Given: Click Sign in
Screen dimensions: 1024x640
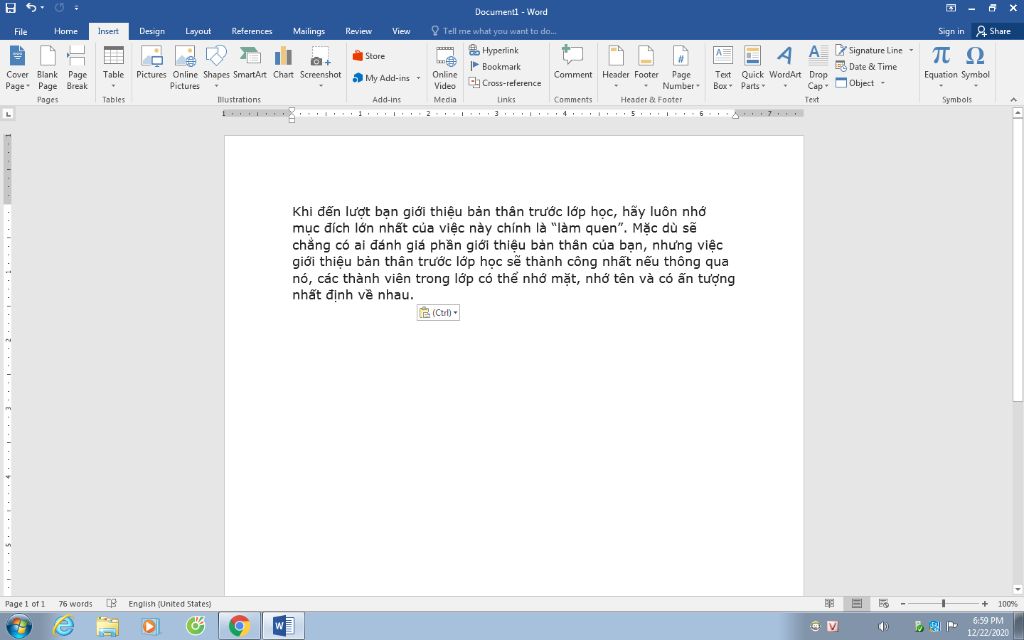Looking at the screenshot, I should [x=950, y=31].
